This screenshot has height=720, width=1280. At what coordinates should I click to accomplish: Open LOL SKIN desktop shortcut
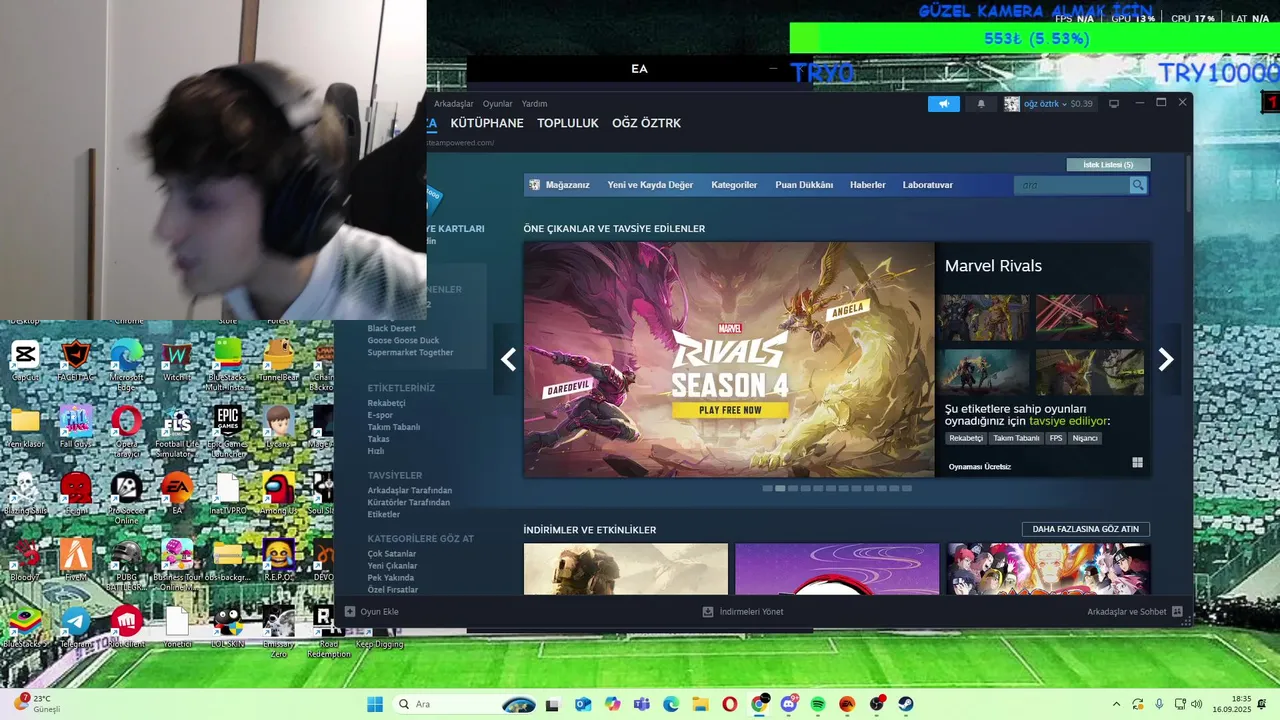click(x=228, y=627)
